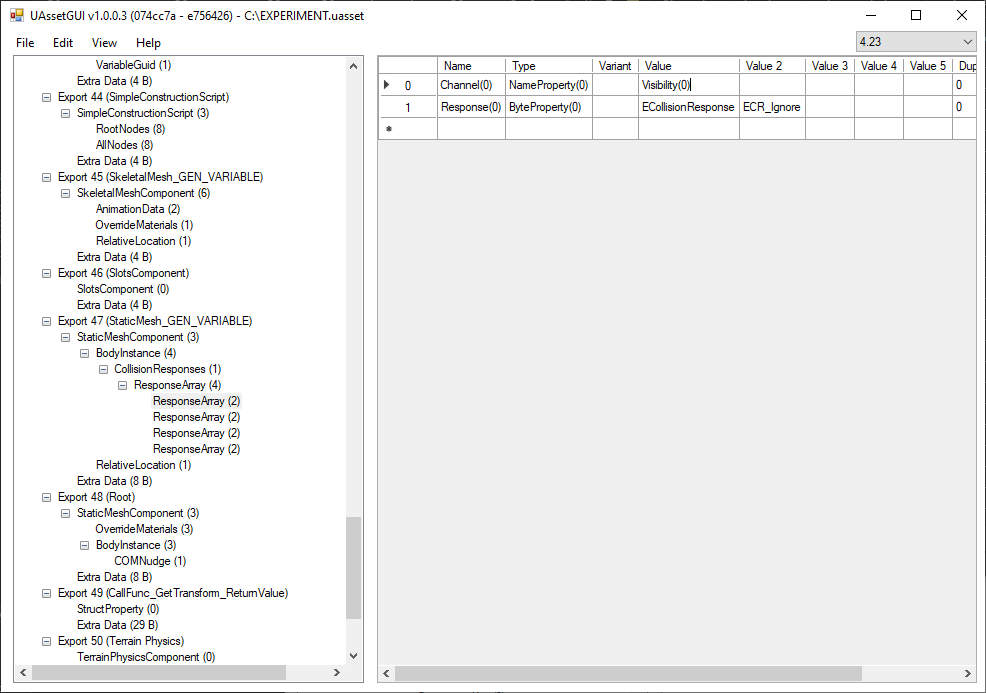This screenshot has height=693, width=986.
Task: Click the NameProperty(0) type cell
Action: pyautogui.click(x=548, y=85)
